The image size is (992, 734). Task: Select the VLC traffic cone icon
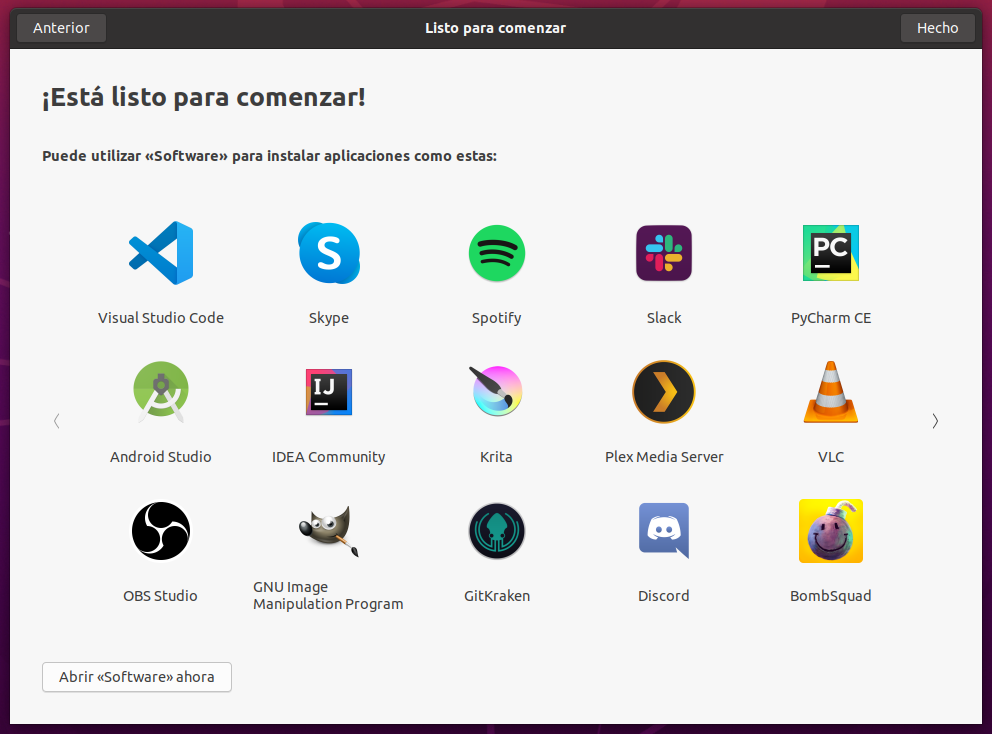pos(831,392)
